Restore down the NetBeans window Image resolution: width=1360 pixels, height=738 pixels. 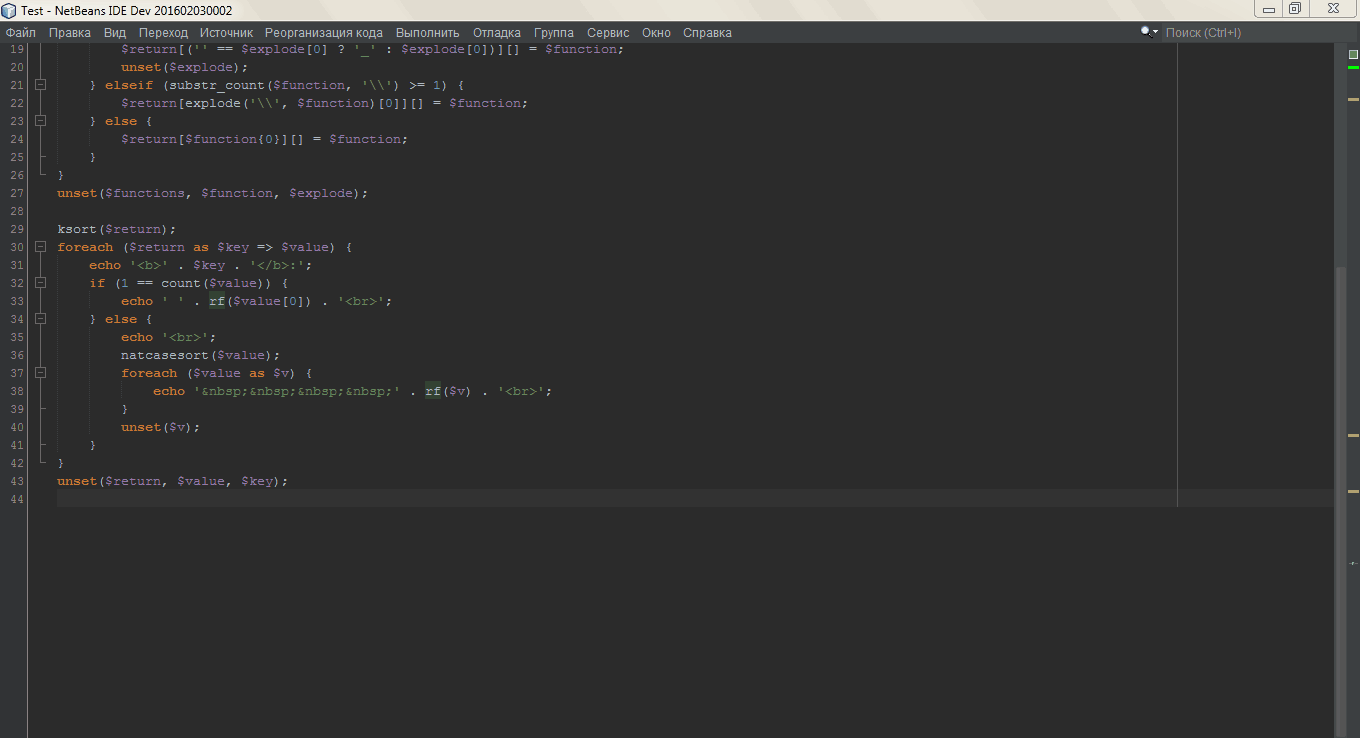point(1295,9)
